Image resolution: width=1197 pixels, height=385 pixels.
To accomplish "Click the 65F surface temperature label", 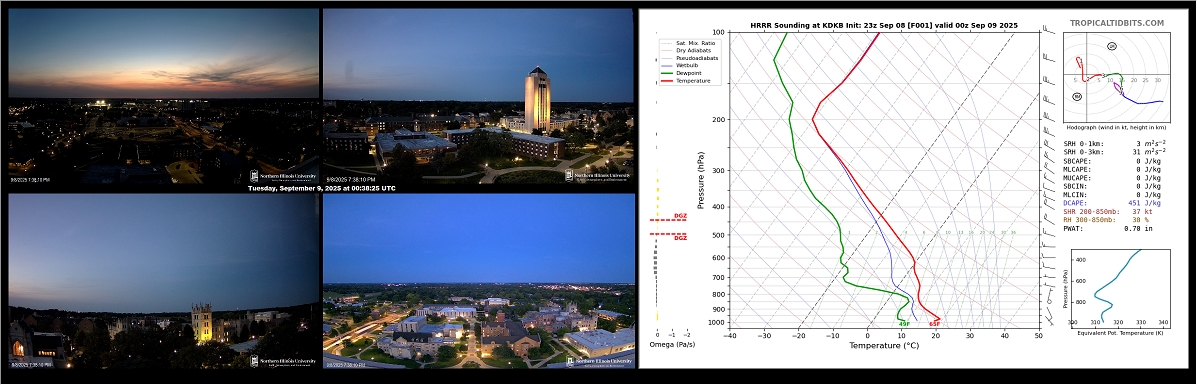I will (934, 324).
